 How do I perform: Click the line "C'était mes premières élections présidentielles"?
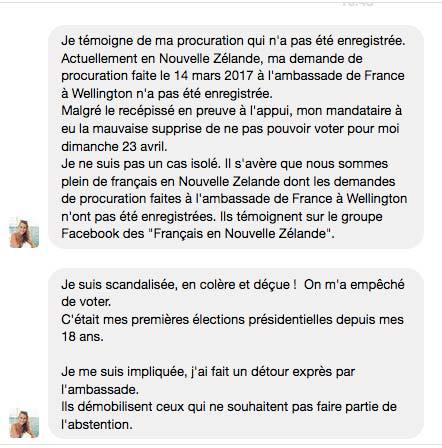point(232,319)
